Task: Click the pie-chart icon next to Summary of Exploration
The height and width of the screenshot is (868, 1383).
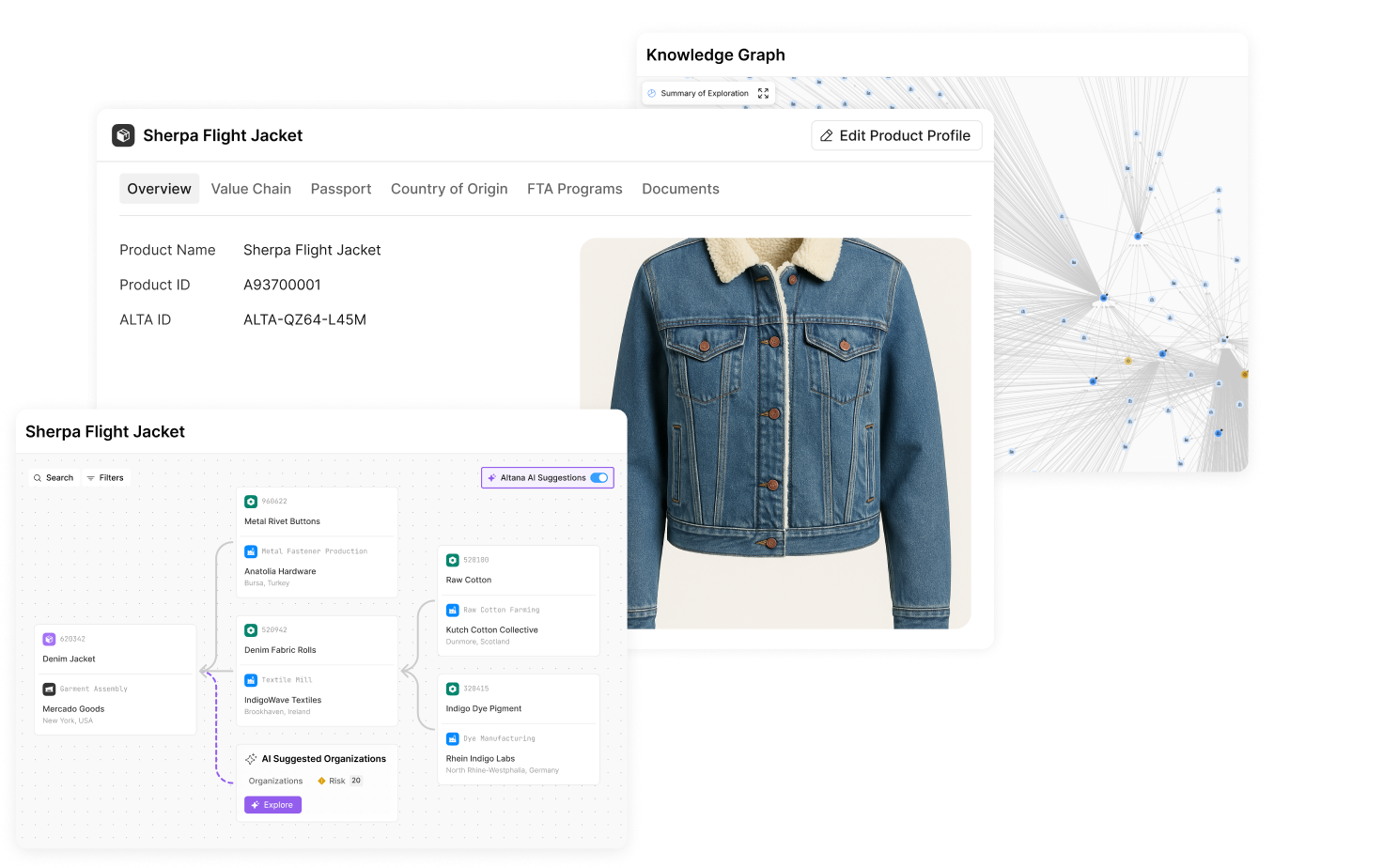Action: [652, 93]
